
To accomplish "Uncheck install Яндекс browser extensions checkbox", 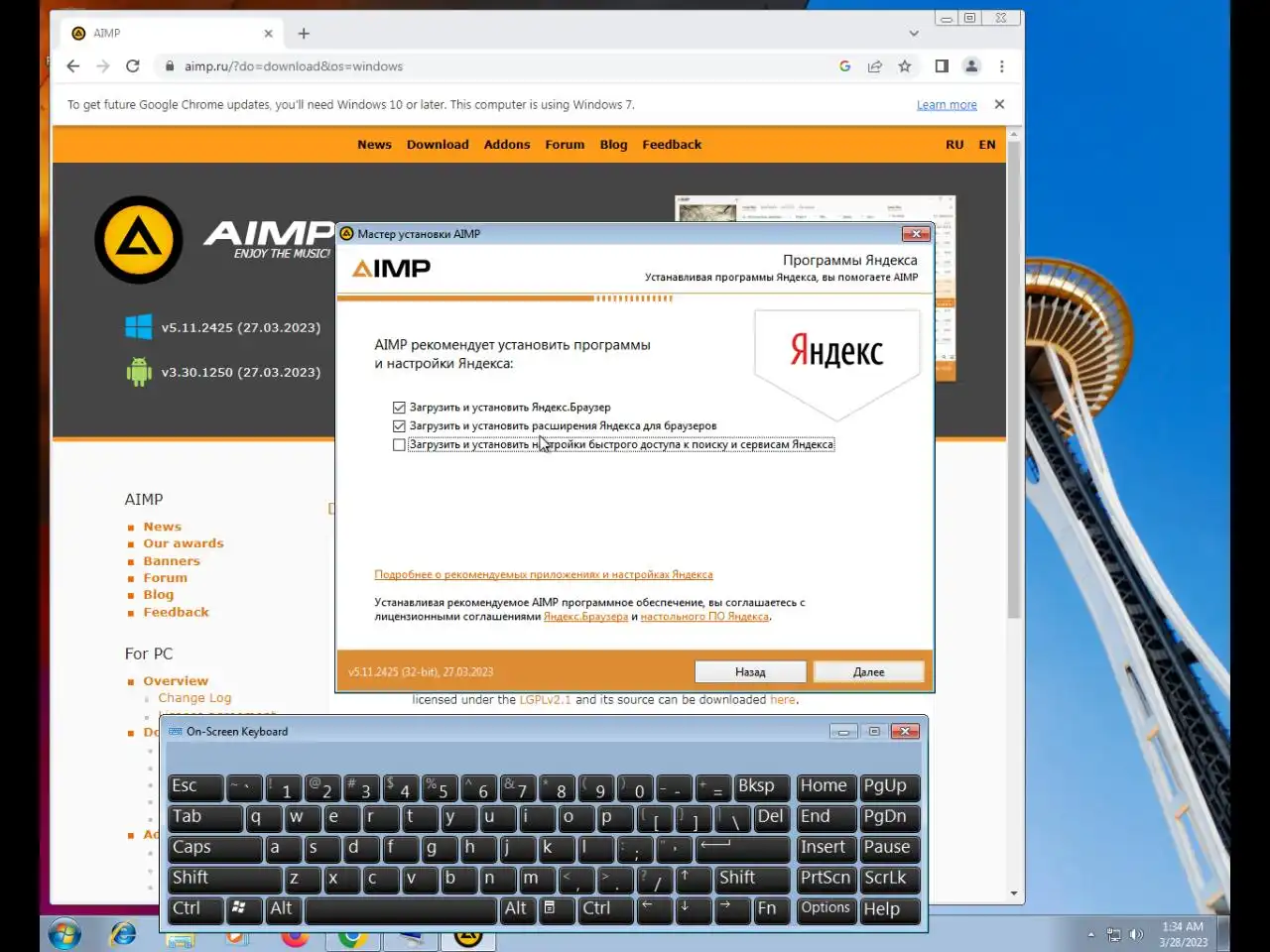I will [x=399, y=426].
